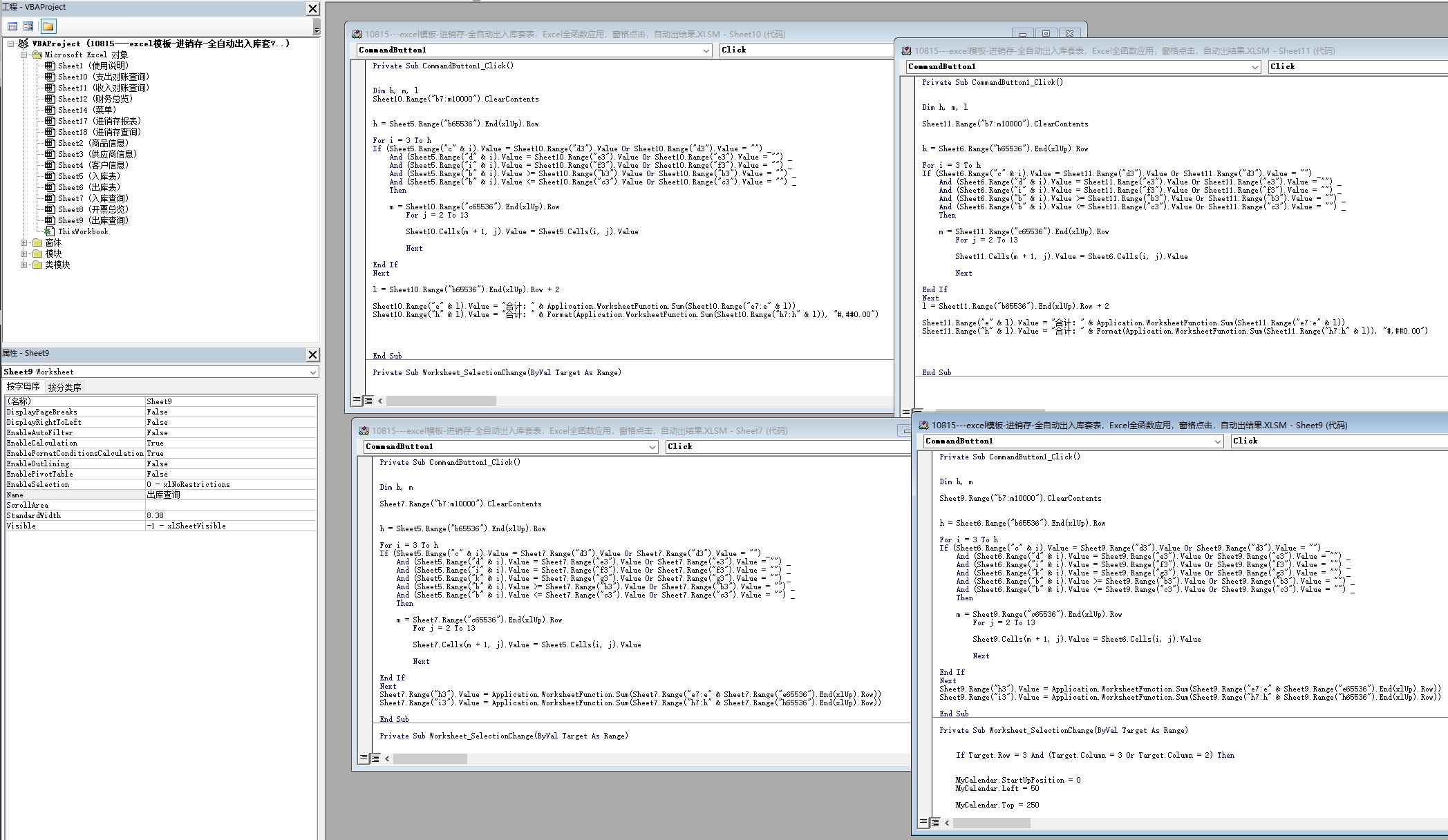Viewport: 1448px width, 840px height.
Task: Click the Click procedure box in Sheet7 window
Action: pos(787,446)
